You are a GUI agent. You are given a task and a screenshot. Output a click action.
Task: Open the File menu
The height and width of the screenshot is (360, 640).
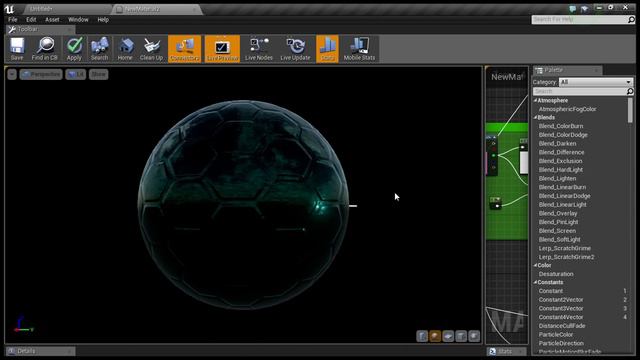pyautogui.click(x=13, y=20)
